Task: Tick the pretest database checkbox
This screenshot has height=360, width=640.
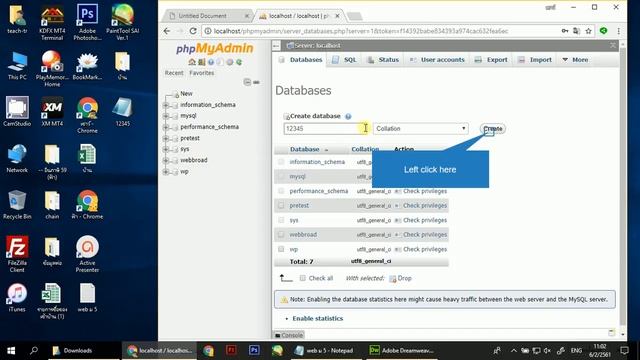Action: coord(281,205)
